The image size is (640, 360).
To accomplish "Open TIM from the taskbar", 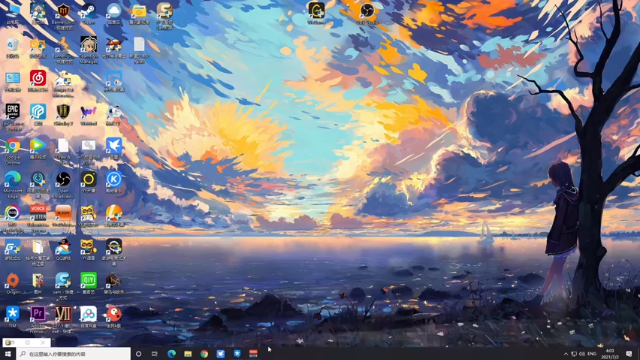I will (237, 354).
